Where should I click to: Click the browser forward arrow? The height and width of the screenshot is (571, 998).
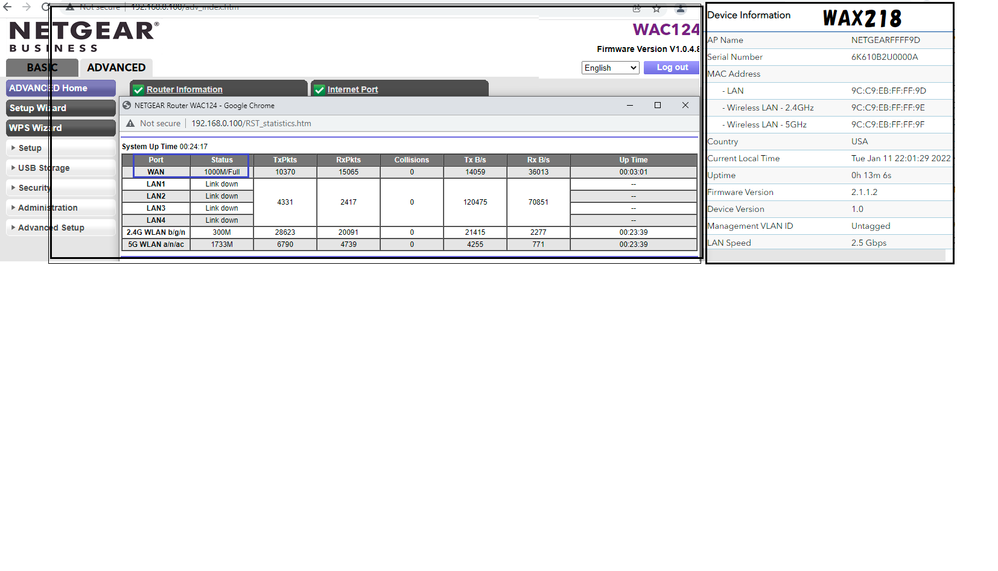click(x=26, y=7)
